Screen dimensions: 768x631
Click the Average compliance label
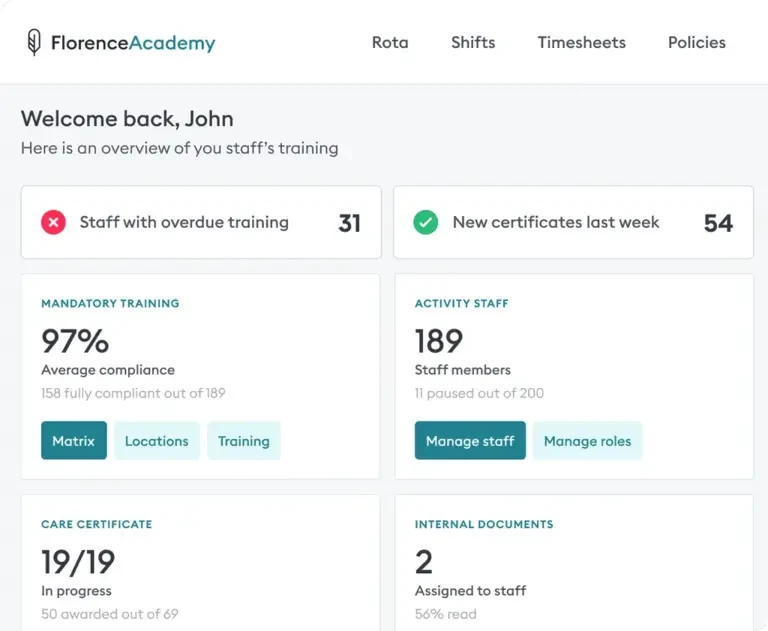(x=108, y=370)
